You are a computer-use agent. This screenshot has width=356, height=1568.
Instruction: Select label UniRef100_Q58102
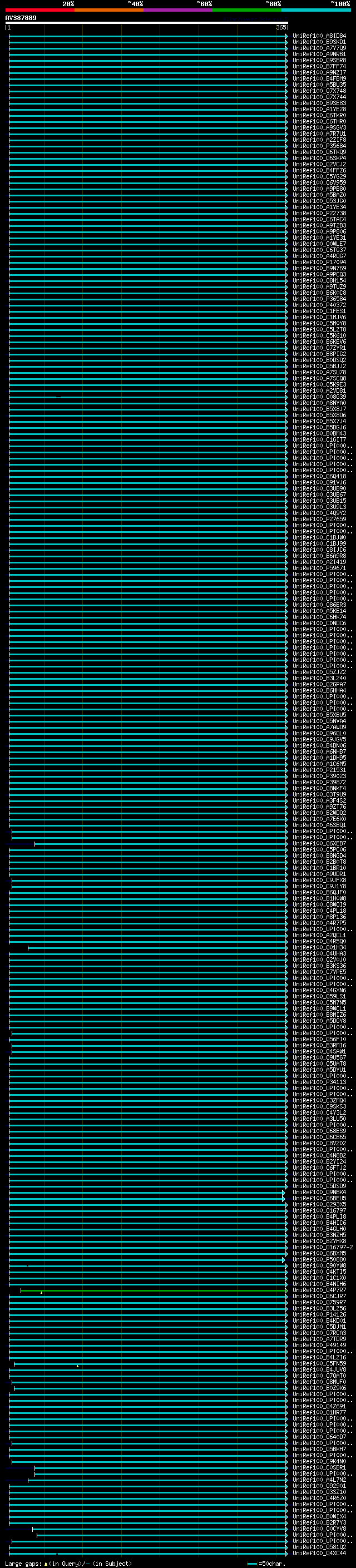click(x=319, y=1547)
